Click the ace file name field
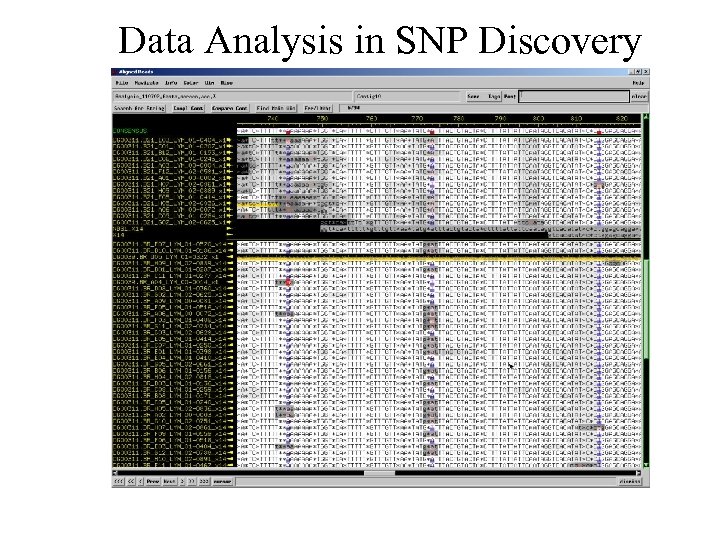Viewport: 720px width, 540px height. [x=232, y=96]
